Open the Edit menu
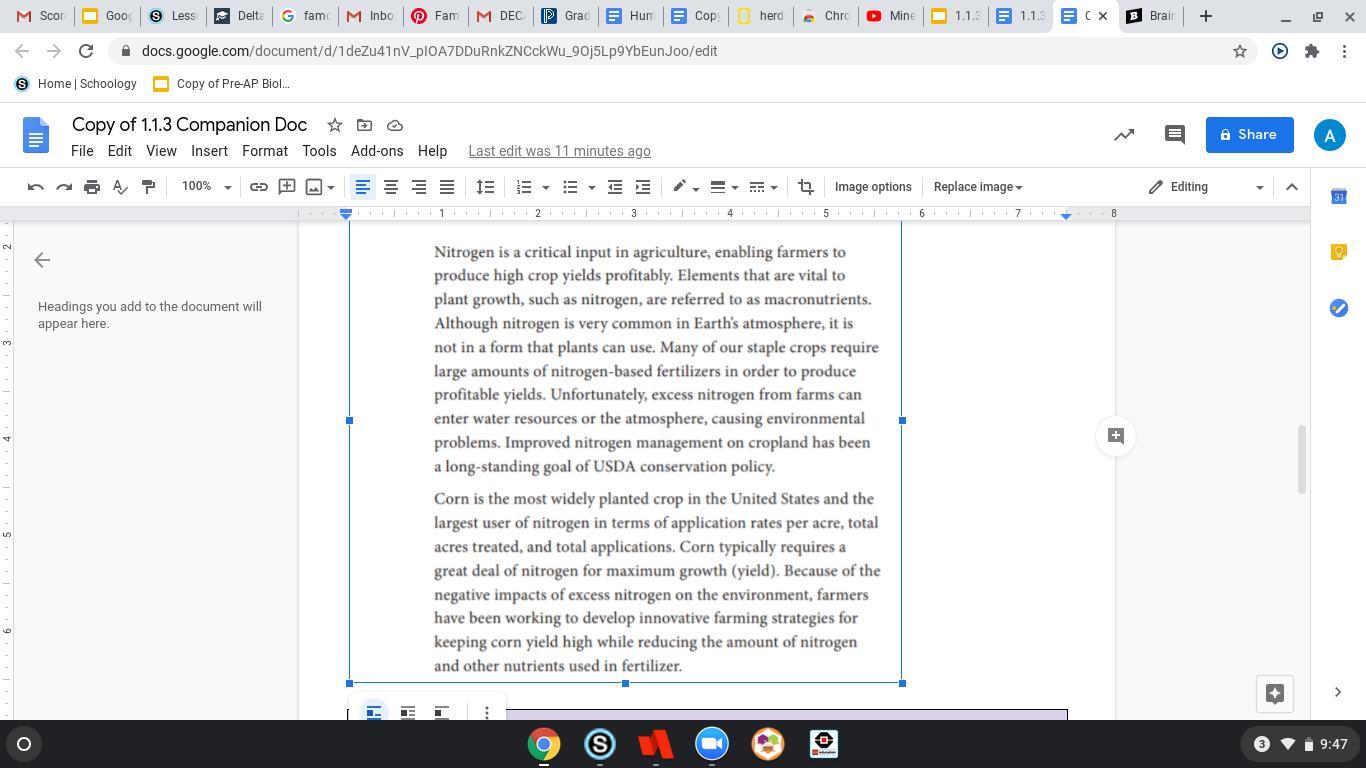 120,151
